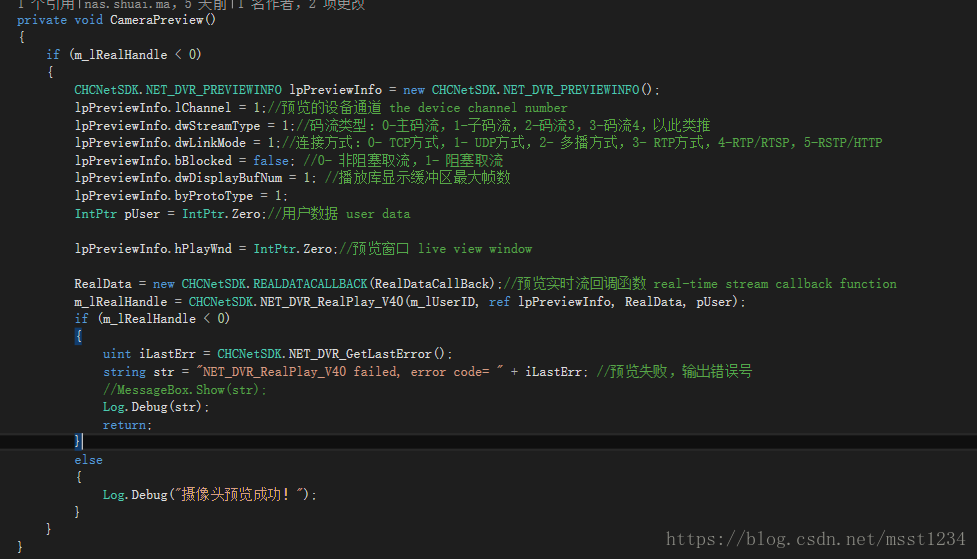
Task: Click the Log.Debug line with the 摄像头预览成功 string
Action: [x=210, y=495]
